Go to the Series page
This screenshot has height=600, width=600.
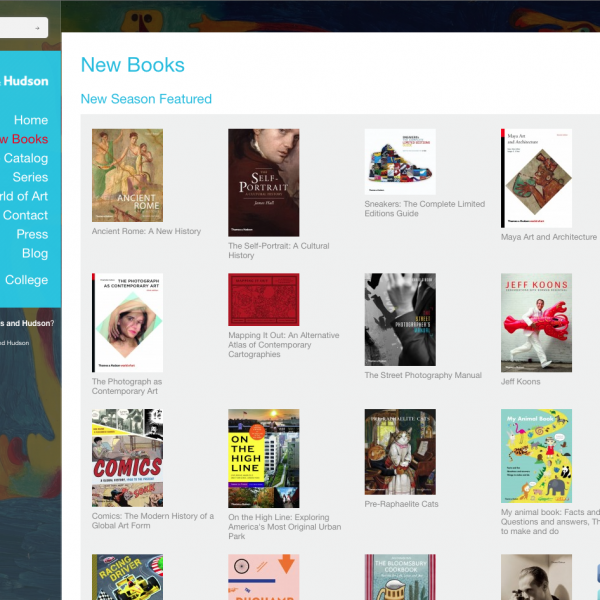(30, 177)
